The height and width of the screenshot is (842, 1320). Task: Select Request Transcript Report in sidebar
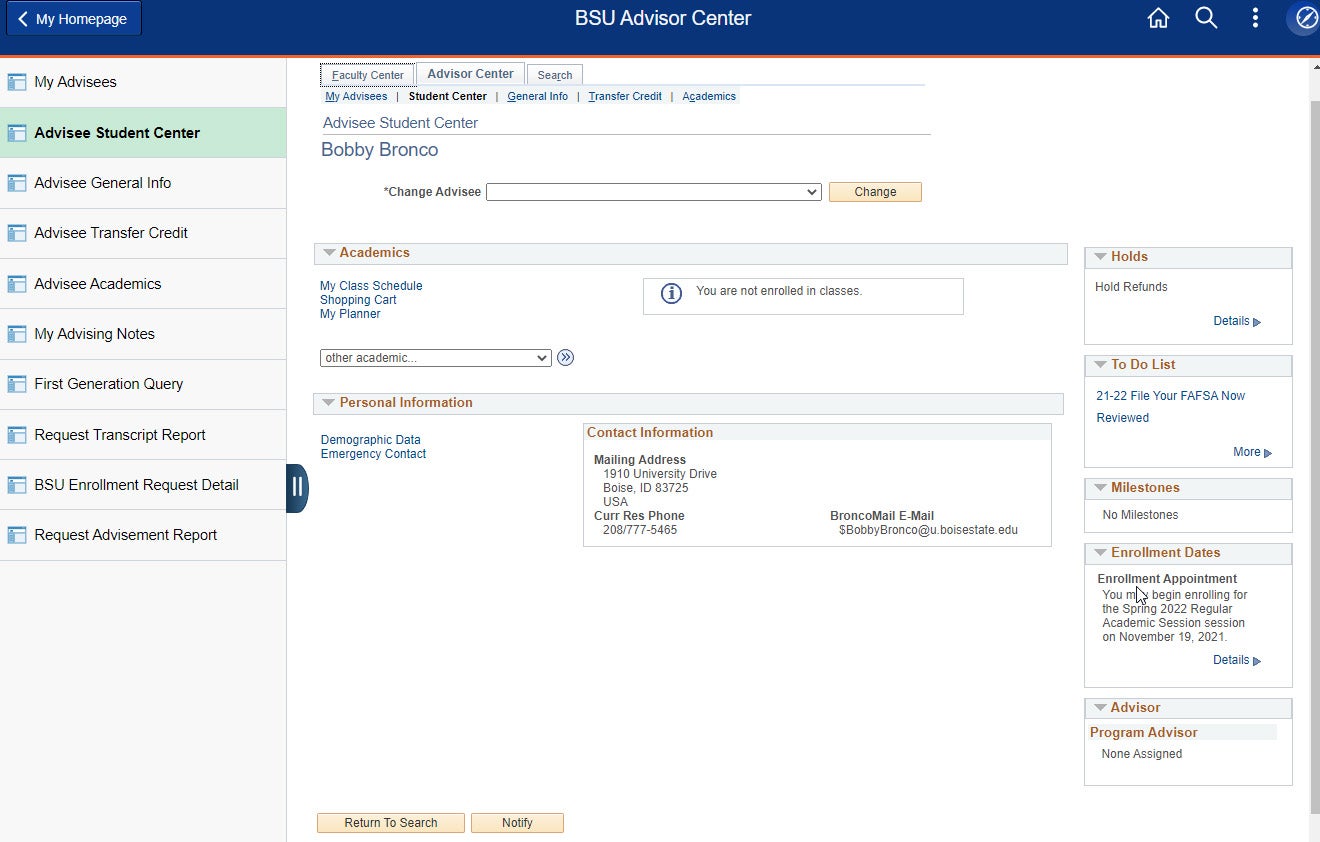coord(143,435)
